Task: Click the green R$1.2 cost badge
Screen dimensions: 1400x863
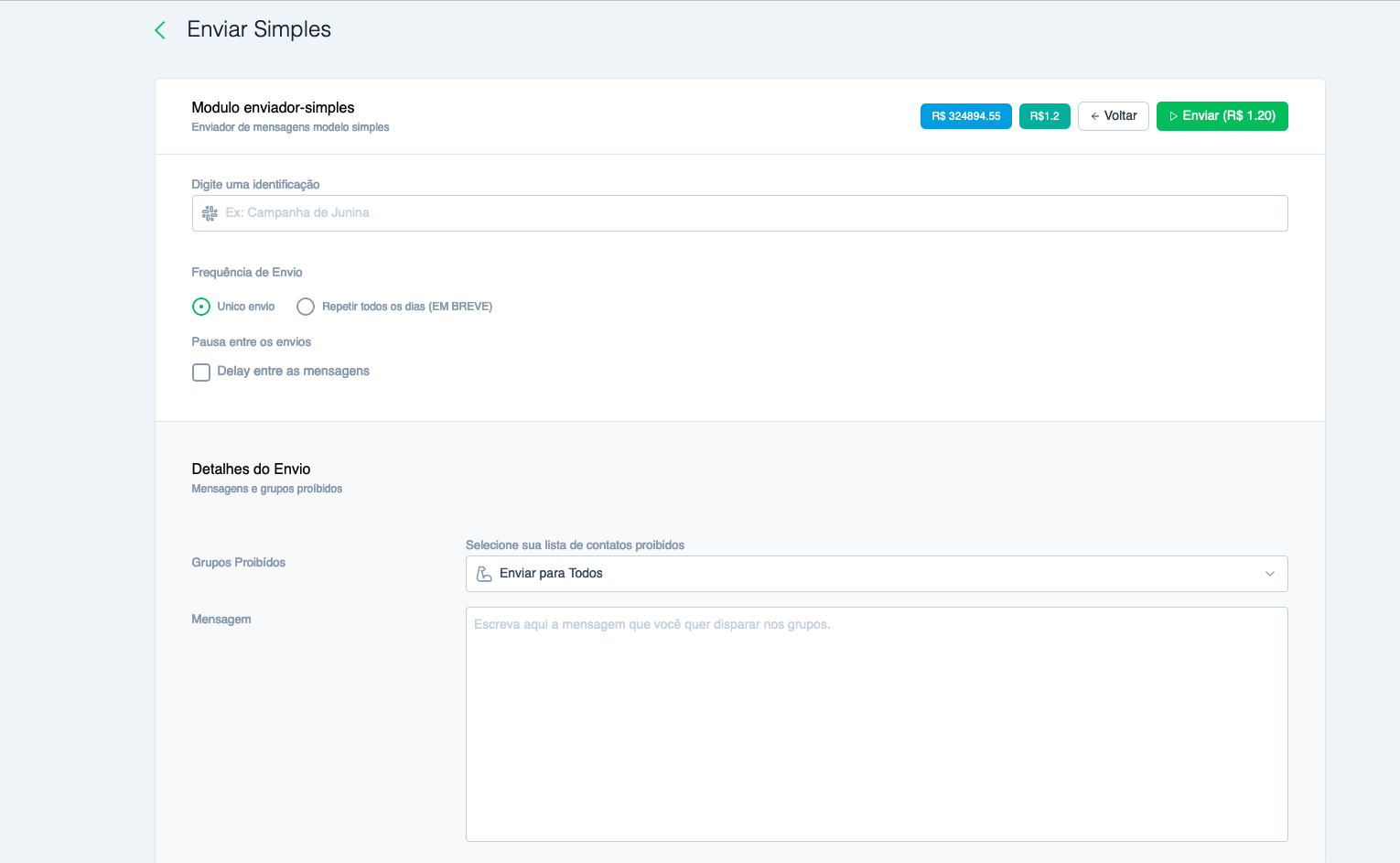Action: point(1044,116)
